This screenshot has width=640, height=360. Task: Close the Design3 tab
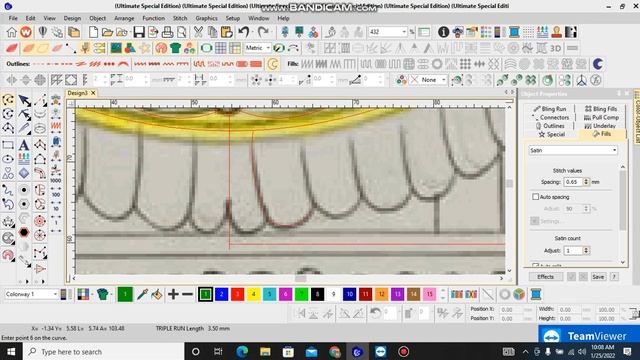[93, 93]
